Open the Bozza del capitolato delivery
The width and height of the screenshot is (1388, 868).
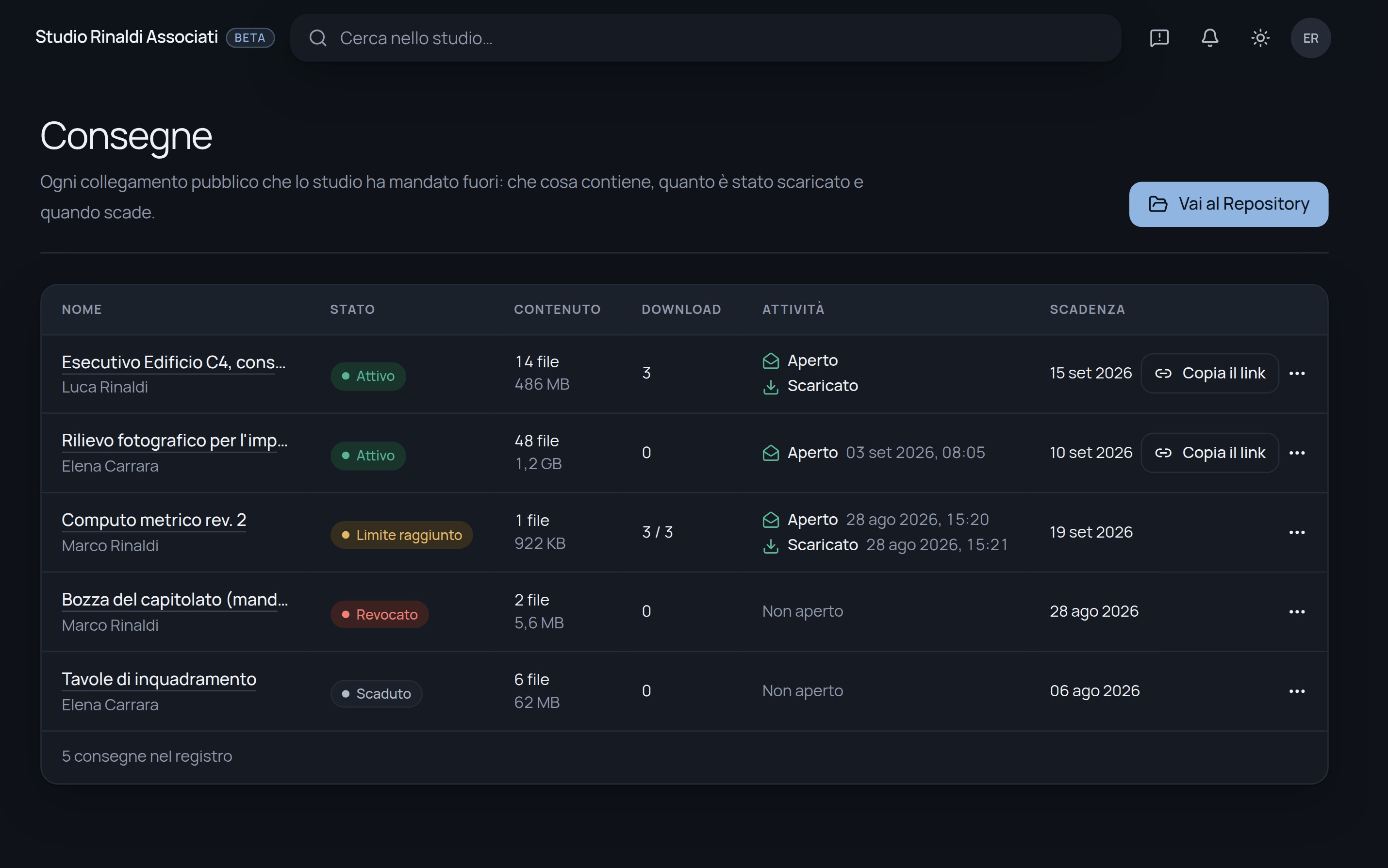click(175, 600)
